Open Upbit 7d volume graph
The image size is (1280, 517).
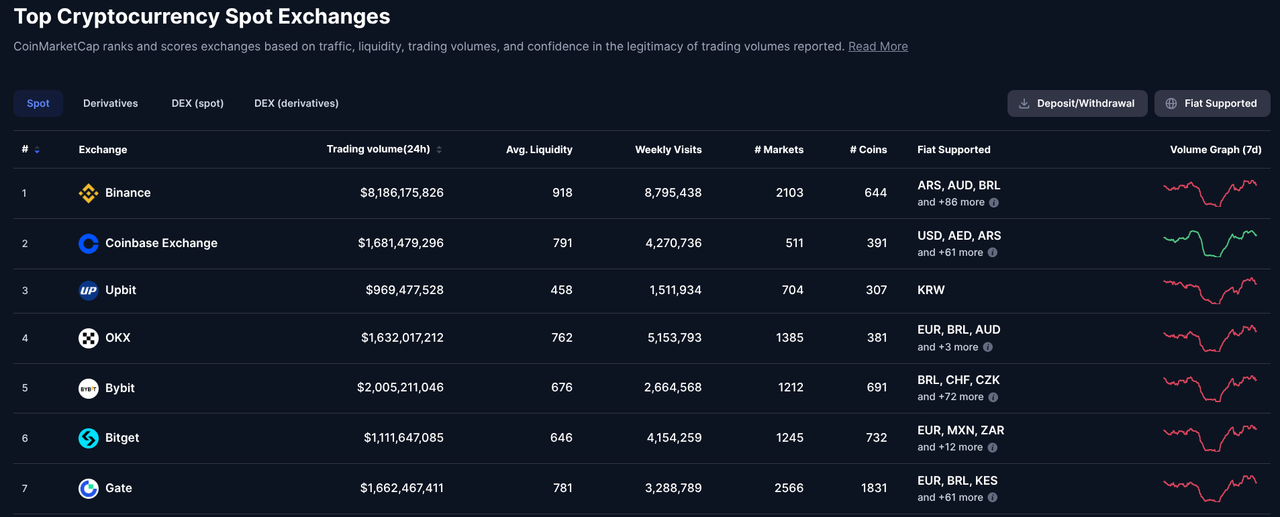1210,290
